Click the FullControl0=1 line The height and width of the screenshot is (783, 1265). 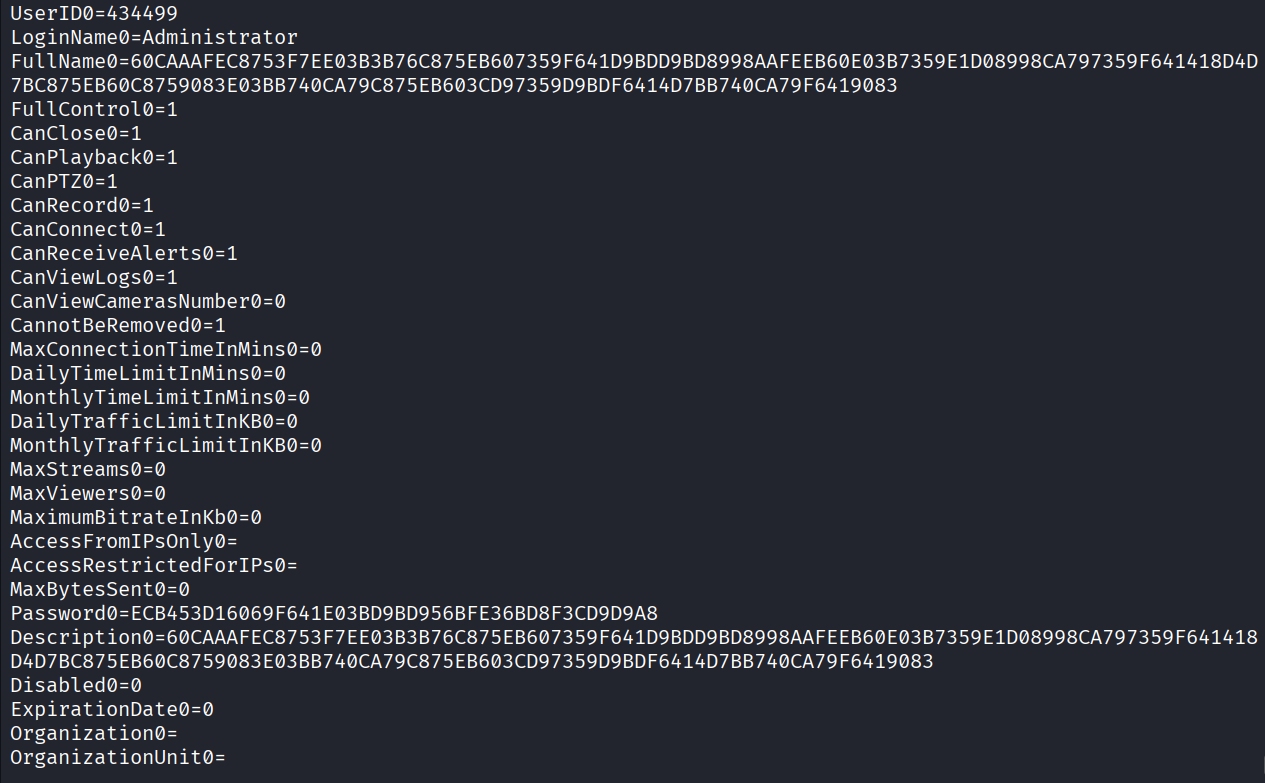coord(94,109)
